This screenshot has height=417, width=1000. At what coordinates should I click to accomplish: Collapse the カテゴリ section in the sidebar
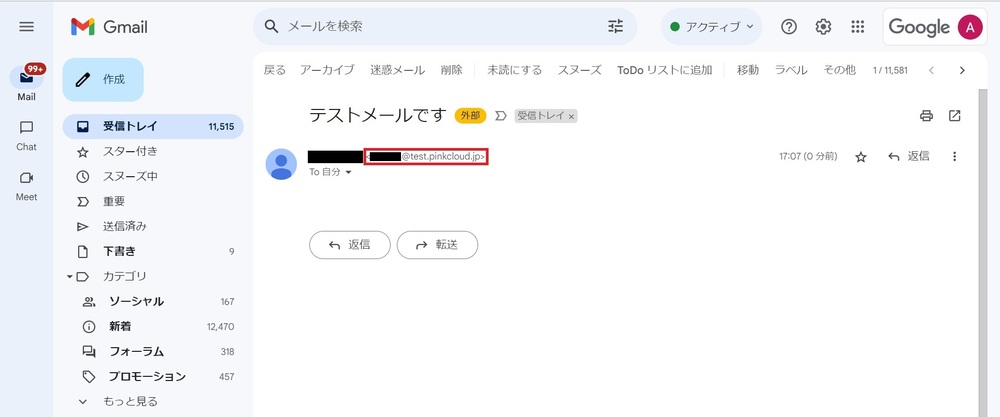pos(69,277)
